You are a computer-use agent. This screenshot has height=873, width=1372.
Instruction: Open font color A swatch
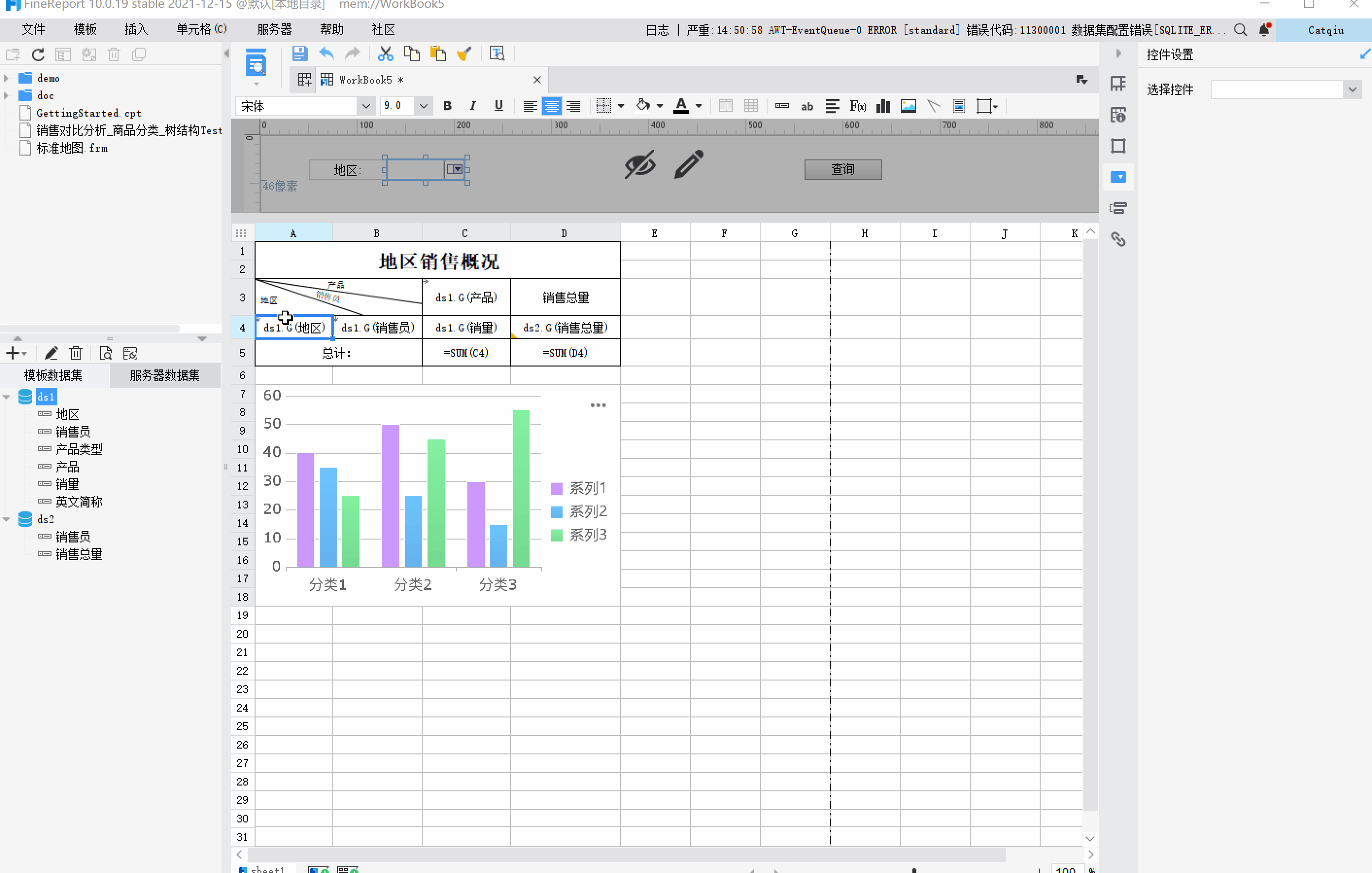[681, 106]
